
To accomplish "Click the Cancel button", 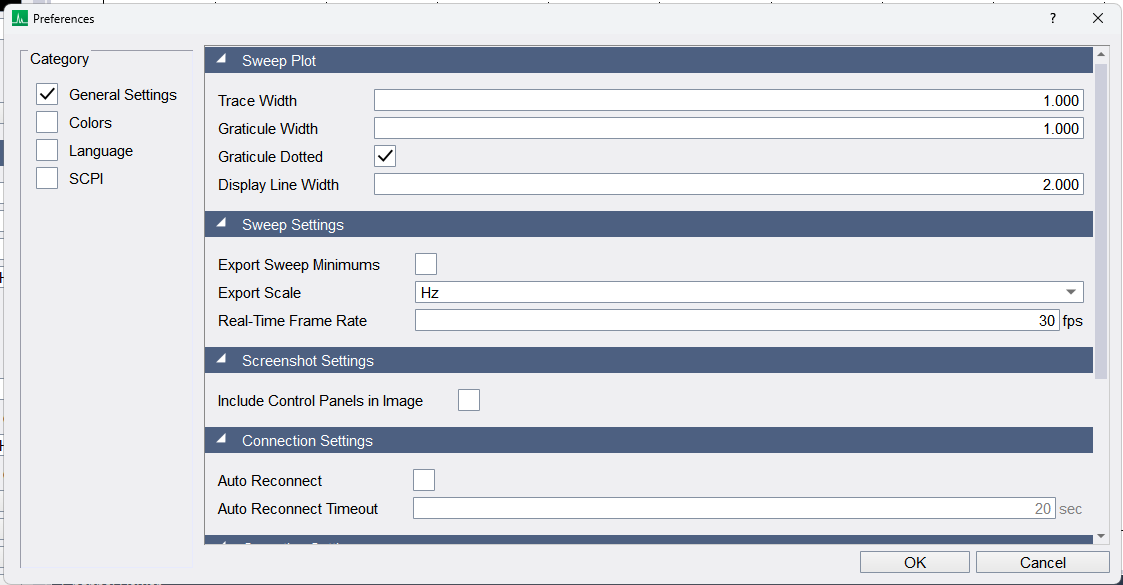I will click(x=1043, y=562).
